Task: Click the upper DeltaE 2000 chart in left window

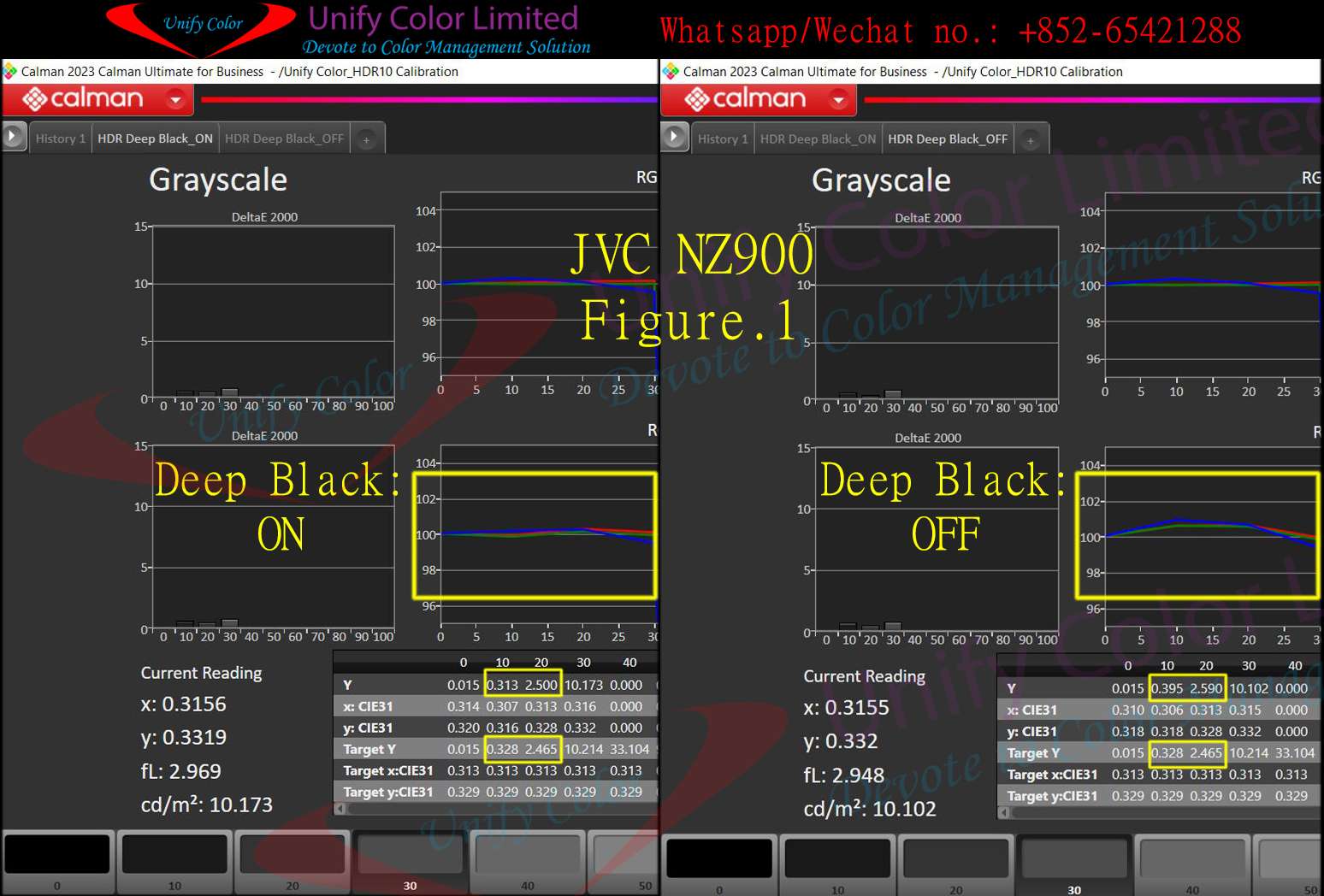Action: point(273,312)
